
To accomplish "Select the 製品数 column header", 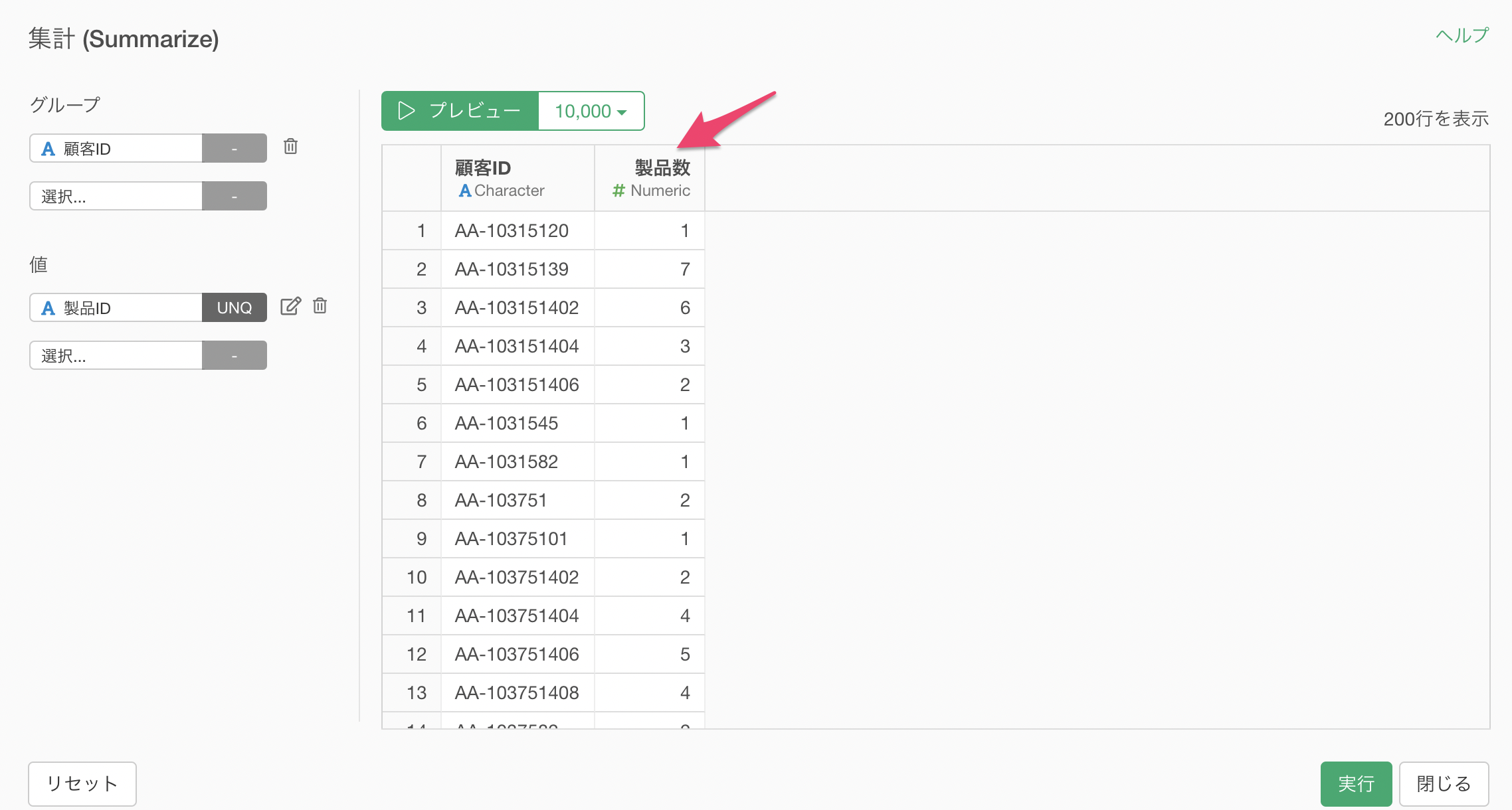I will coord(650,178).
